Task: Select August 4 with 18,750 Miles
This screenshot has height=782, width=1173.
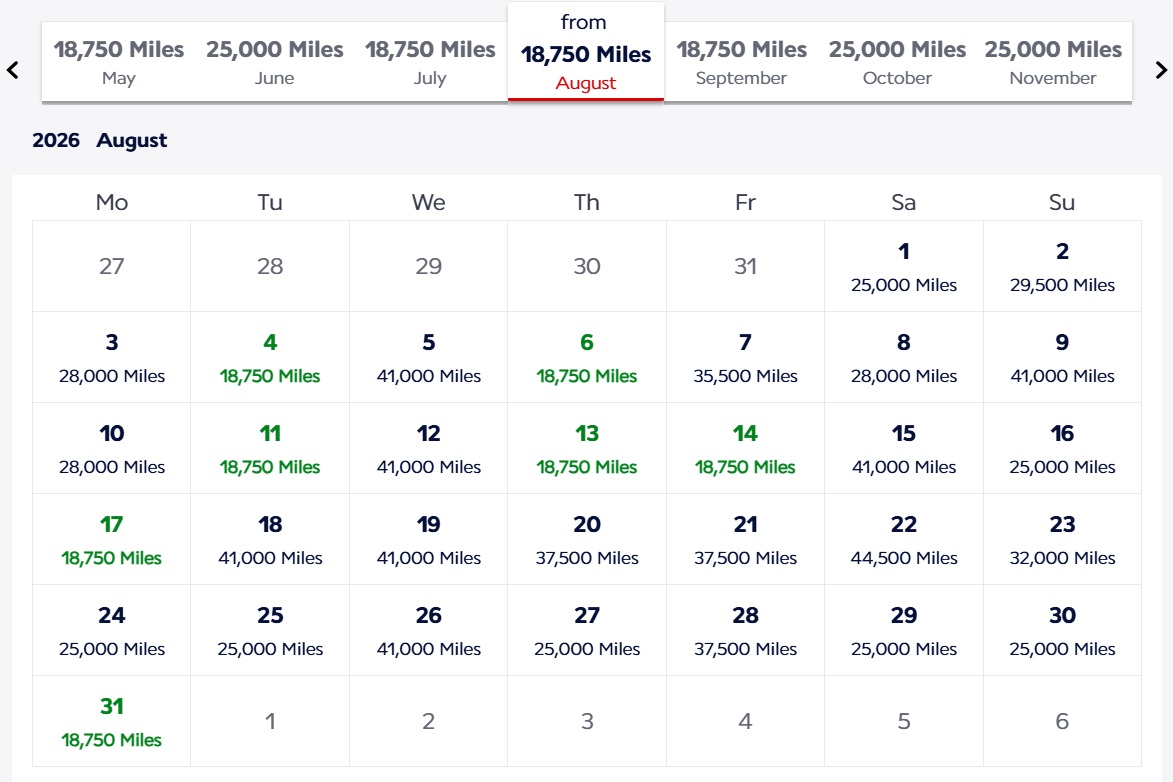Action: 269,358
